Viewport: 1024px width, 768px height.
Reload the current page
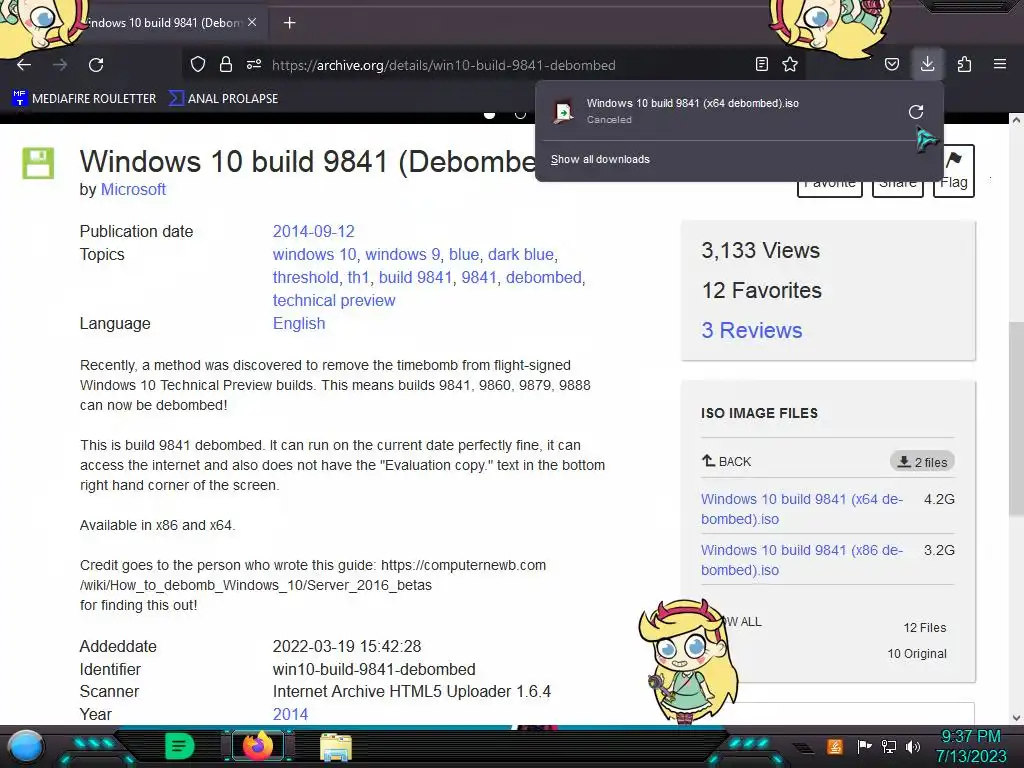click(96, 65)
